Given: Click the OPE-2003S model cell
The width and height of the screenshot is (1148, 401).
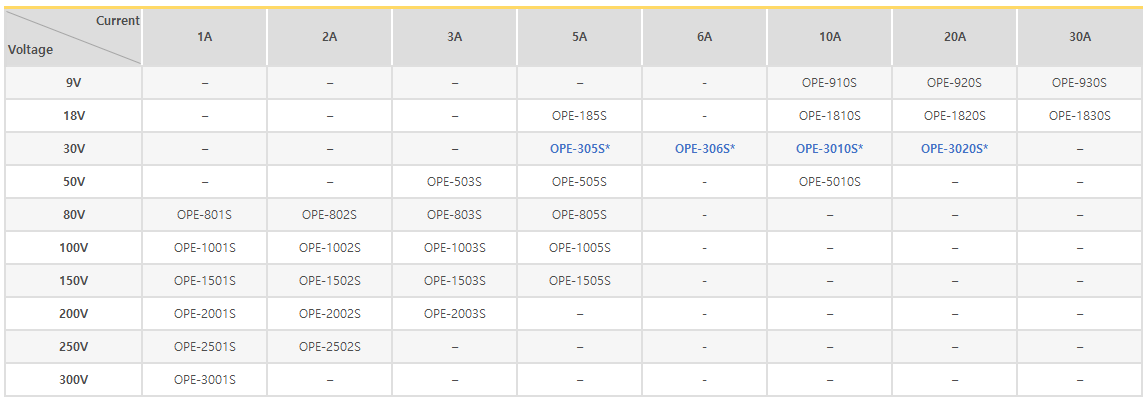Looking at the screenshot, I should point(455,314).
